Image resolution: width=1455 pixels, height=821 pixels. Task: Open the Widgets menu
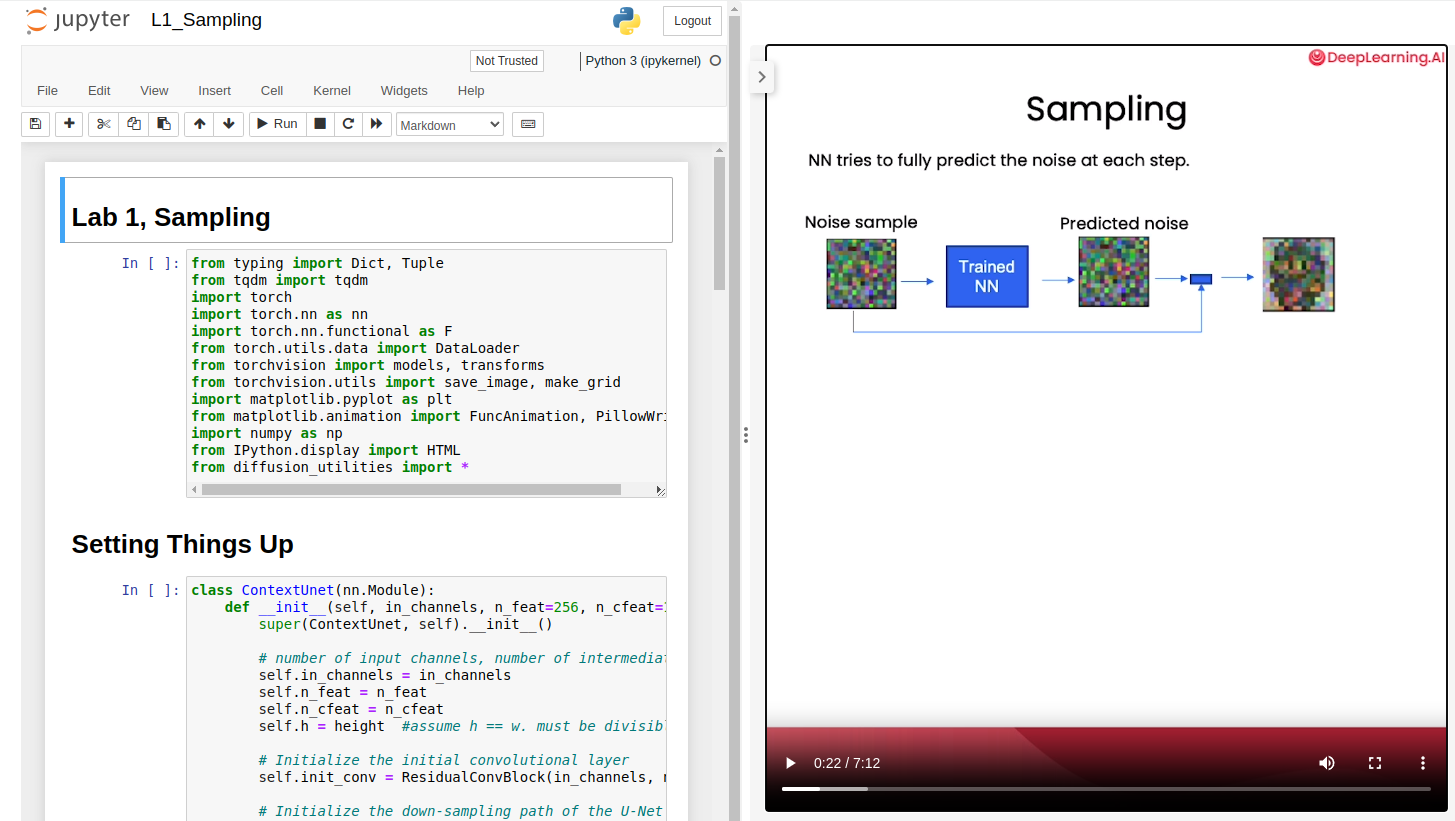pyautogui.click(x=404, y=90)
